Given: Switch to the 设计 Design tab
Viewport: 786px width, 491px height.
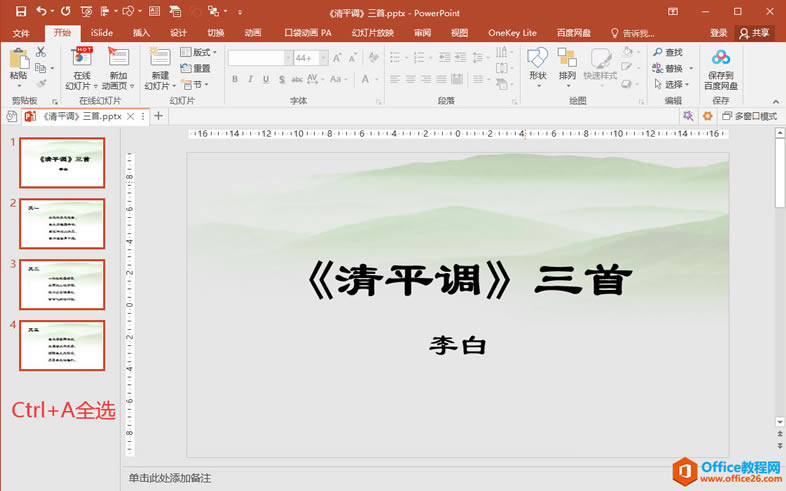Looking at the screenshot, I should point(178,33).
